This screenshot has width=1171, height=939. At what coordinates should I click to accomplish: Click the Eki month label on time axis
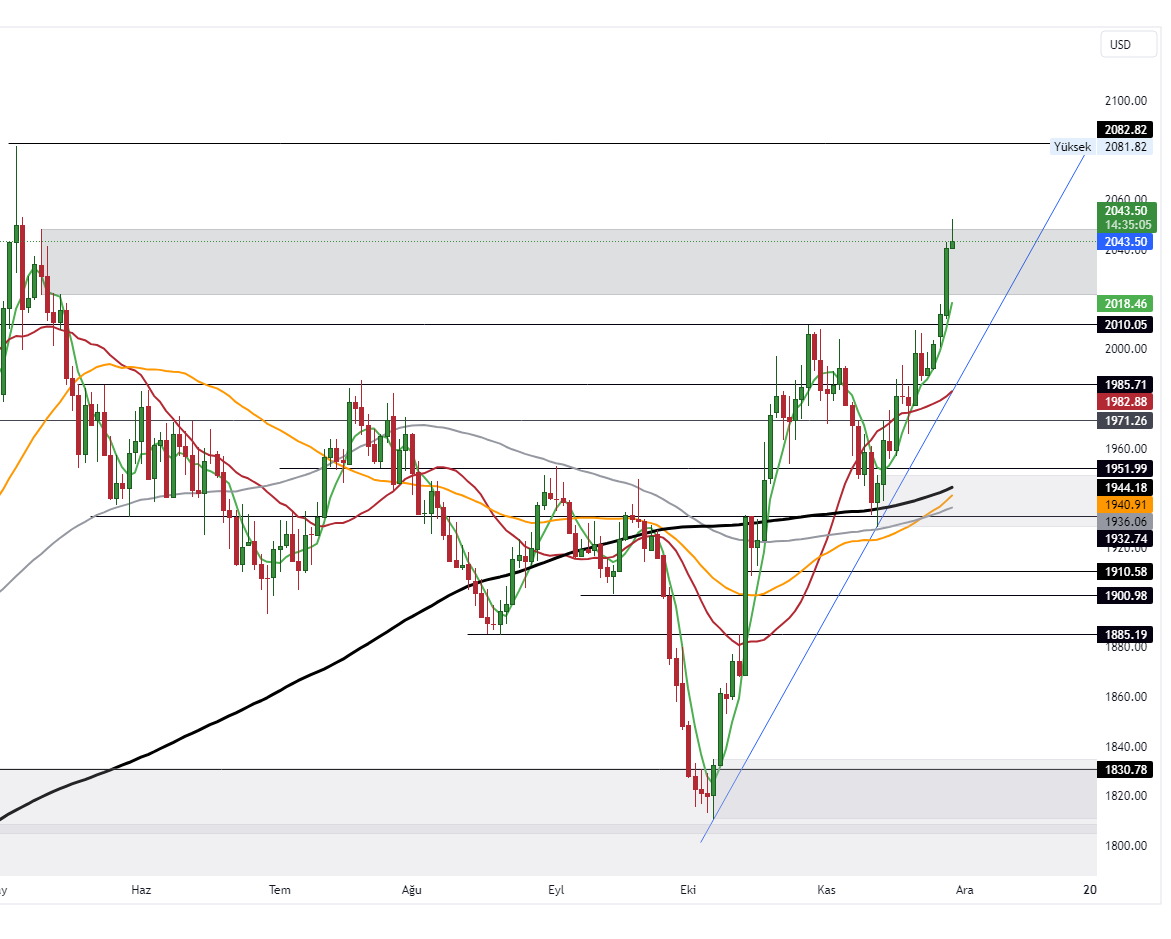tap(688, 890)
